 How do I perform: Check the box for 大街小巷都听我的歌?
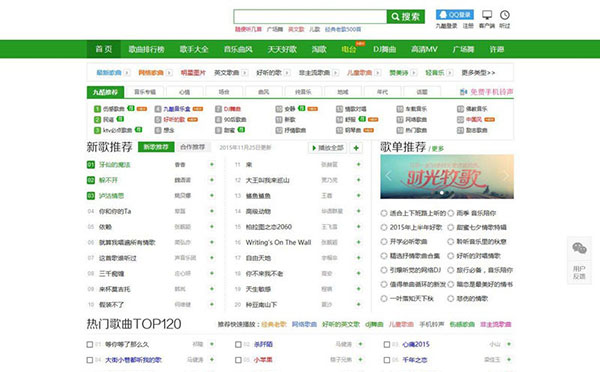(x=90, y=360)
